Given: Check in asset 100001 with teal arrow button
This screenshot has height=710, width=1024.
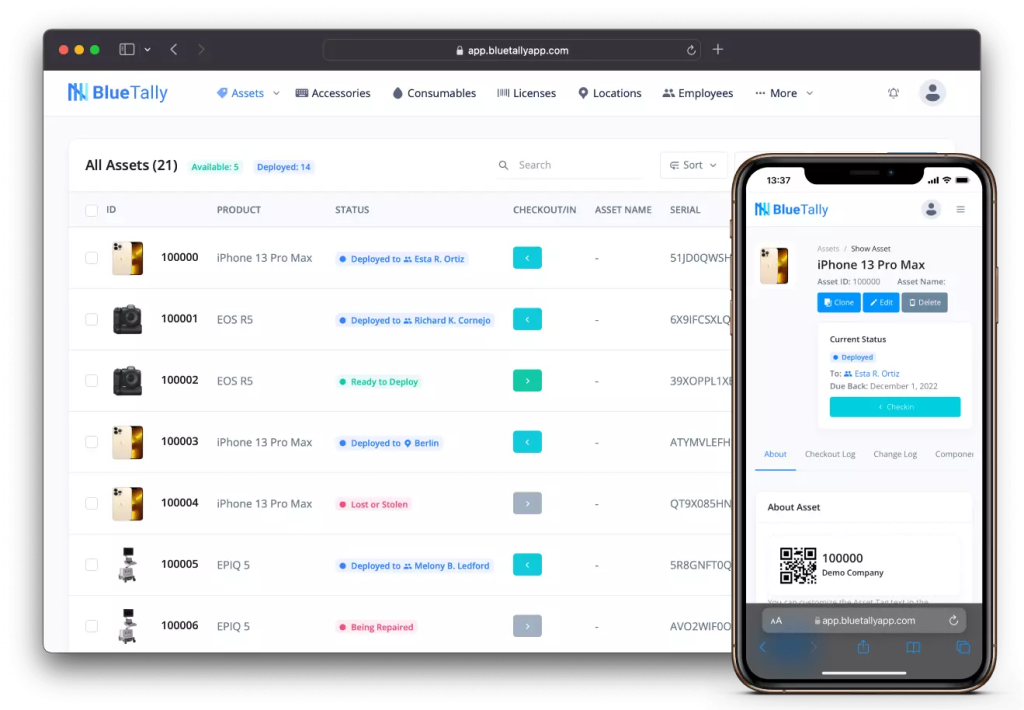Looking at the screenshot, I should click(x=527, y=319).
